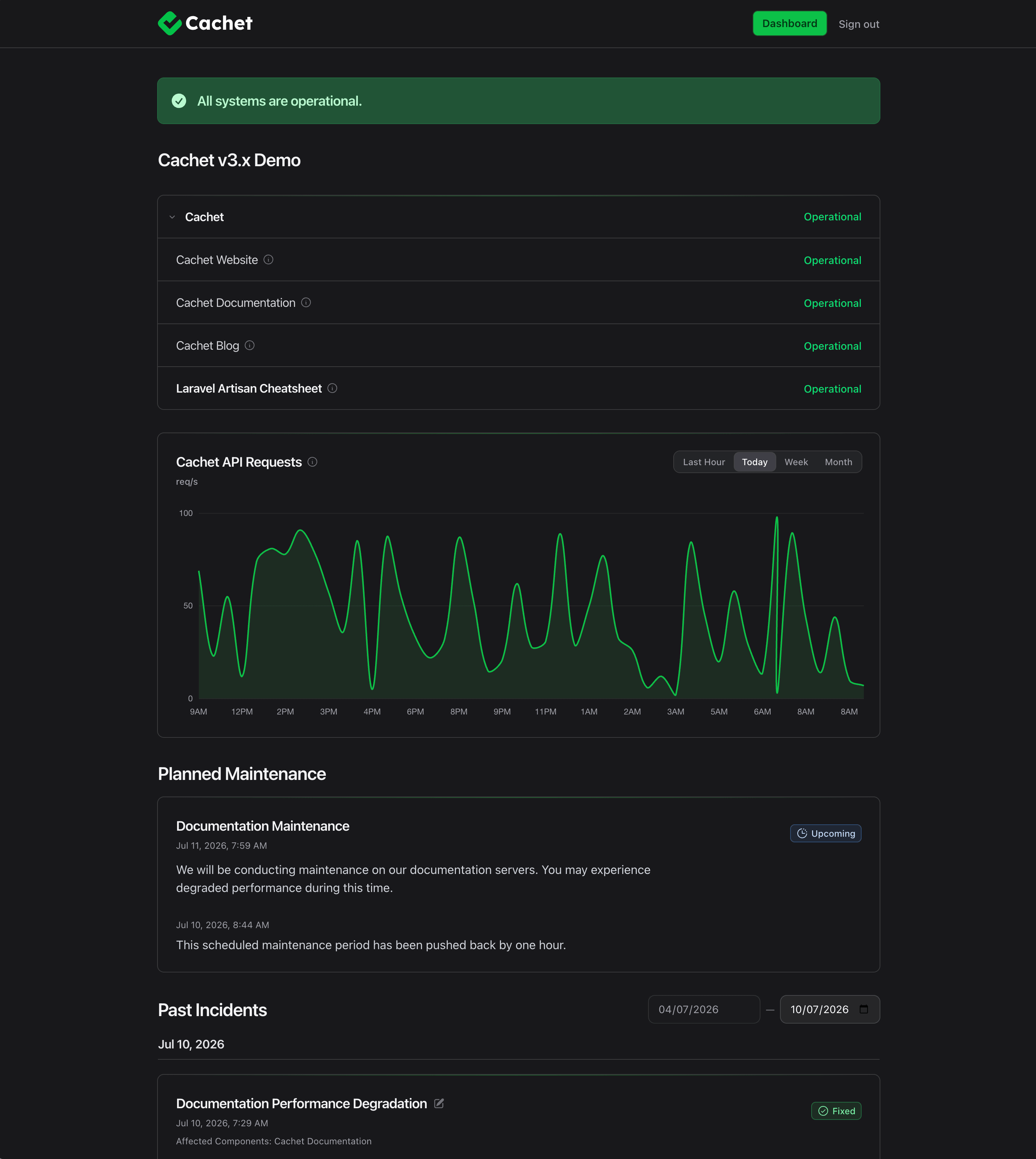The width and height of the screenshot is (1036, 1159).
Task: Click the Cachet Blog component name
Action: click(x=207, y=346)
